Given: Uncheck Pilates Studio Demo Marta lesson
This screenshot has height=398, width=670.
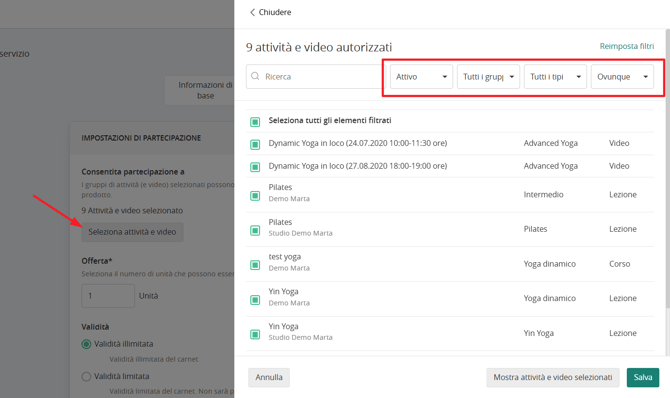Looking at the screenshot, I should pyautogui.click(x=255, y=230).
